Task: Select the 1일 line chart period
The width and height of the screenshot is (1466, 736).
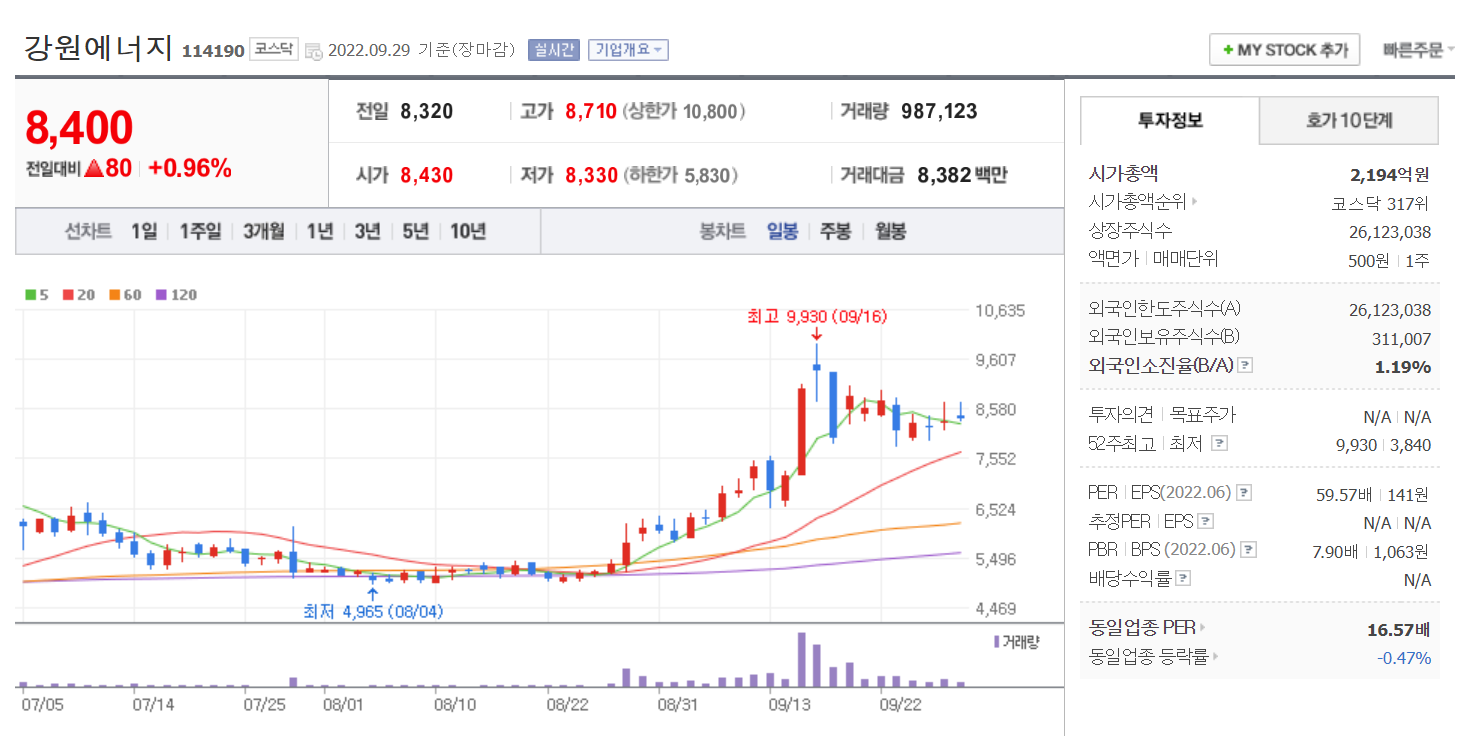Action: tap(144, 231)
